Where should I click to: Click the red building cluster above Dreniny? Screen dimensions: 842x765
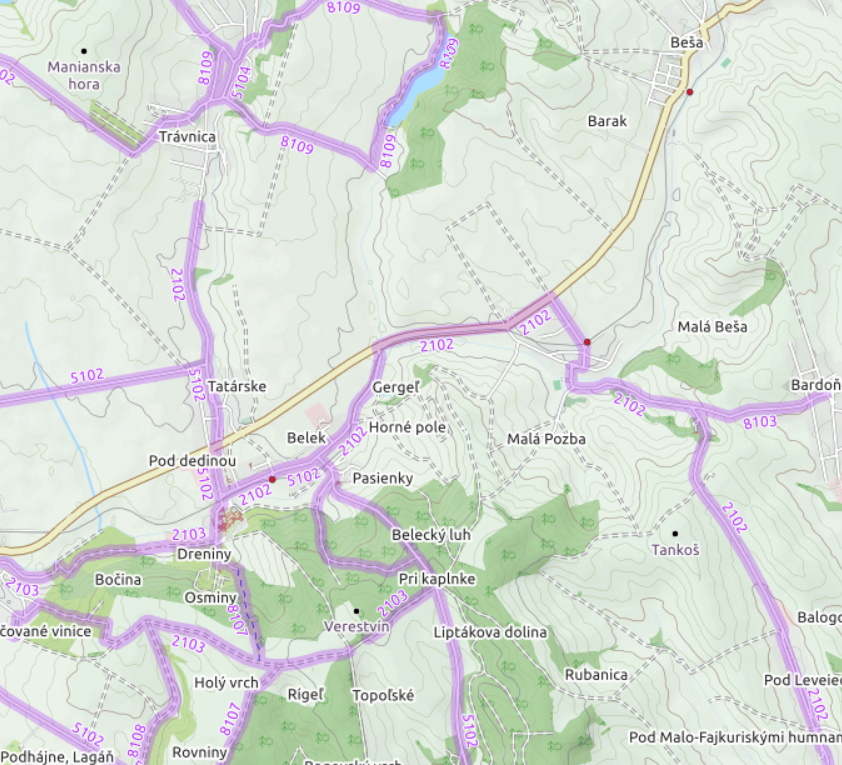231,519
